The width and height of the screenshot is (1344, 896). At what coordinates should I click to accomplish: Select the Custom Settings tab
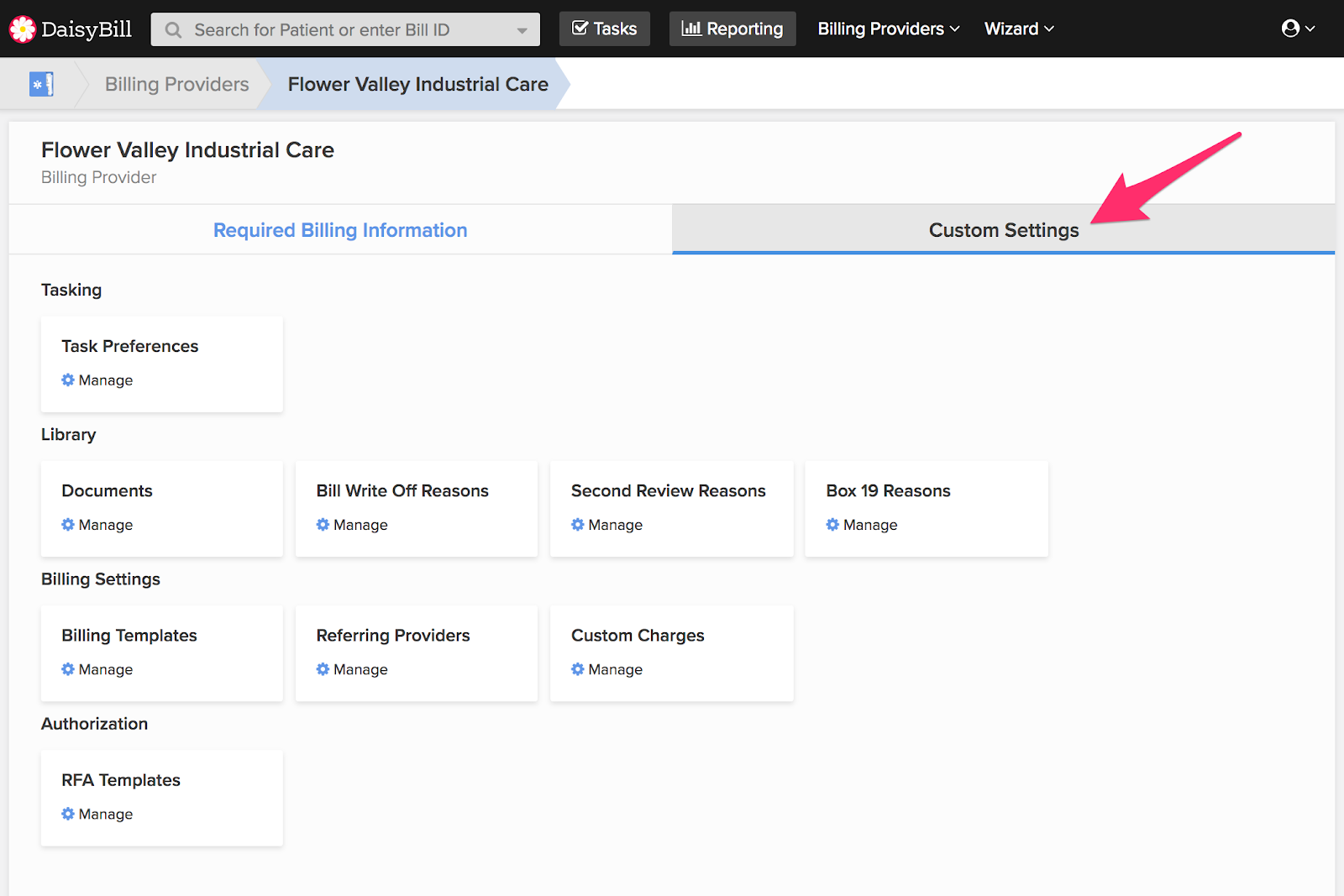[1004, 230]
